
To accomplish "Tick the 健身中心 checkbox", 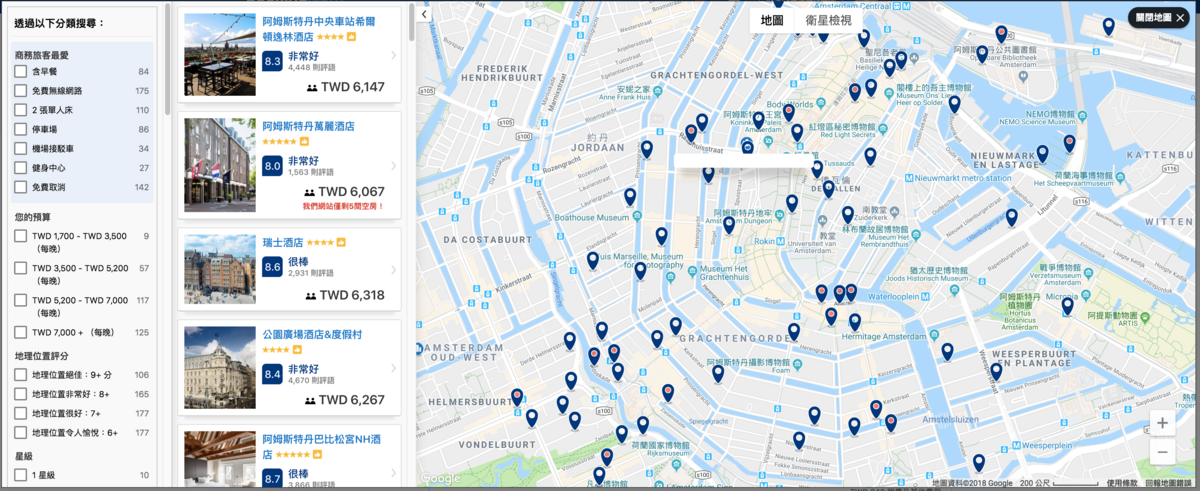I will 20,168.
